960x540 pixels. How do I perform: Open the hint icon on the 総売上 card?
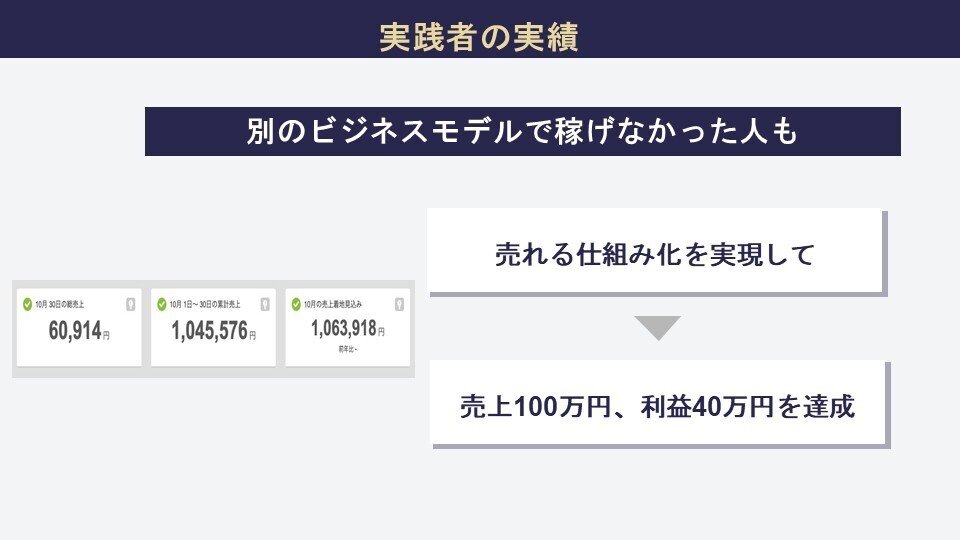coord(130,304)
